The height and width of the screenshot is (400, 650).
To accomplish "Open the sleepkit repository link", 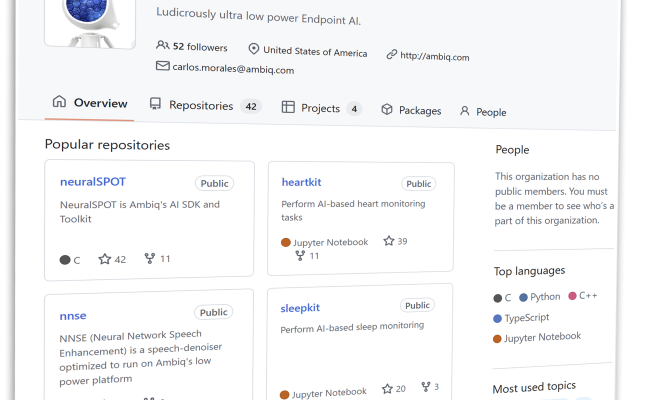I will click(300, 307).
